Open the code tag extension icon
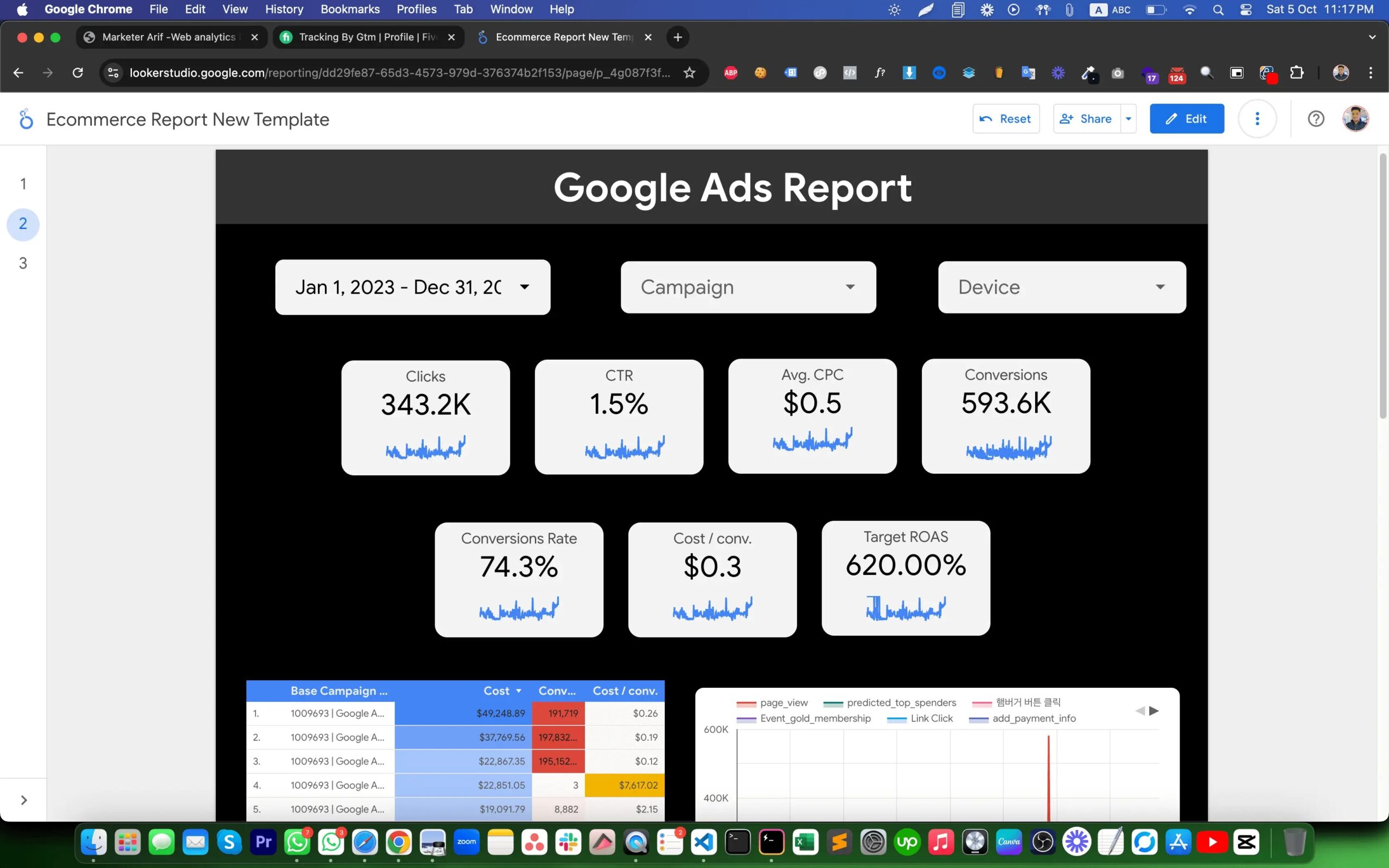This screenshot has width=1389, height=868. pyautogui.click(x=850, y=72)
